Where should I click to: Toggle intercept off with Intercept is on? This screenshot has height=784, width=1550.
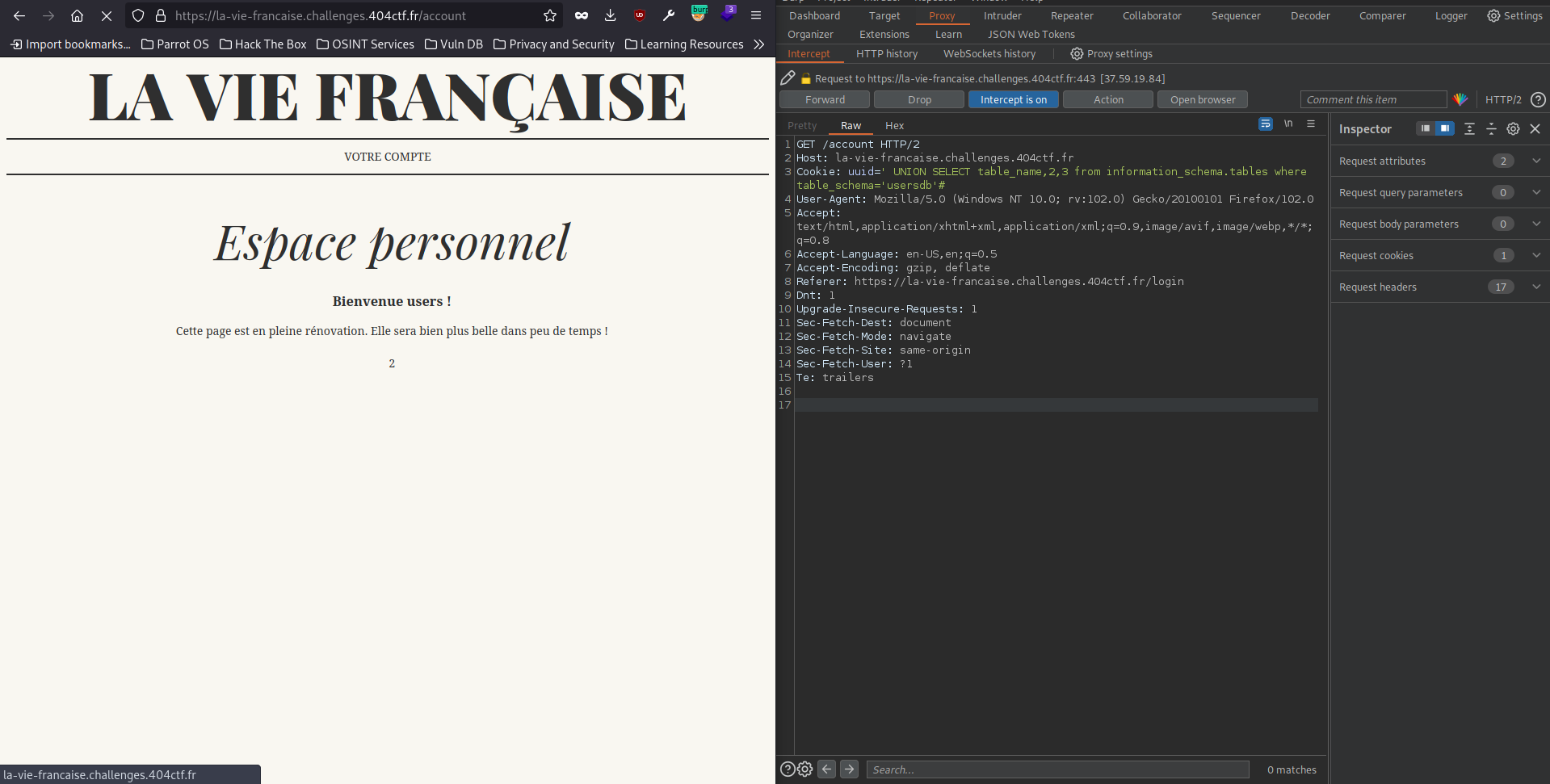pos(1013,99)
